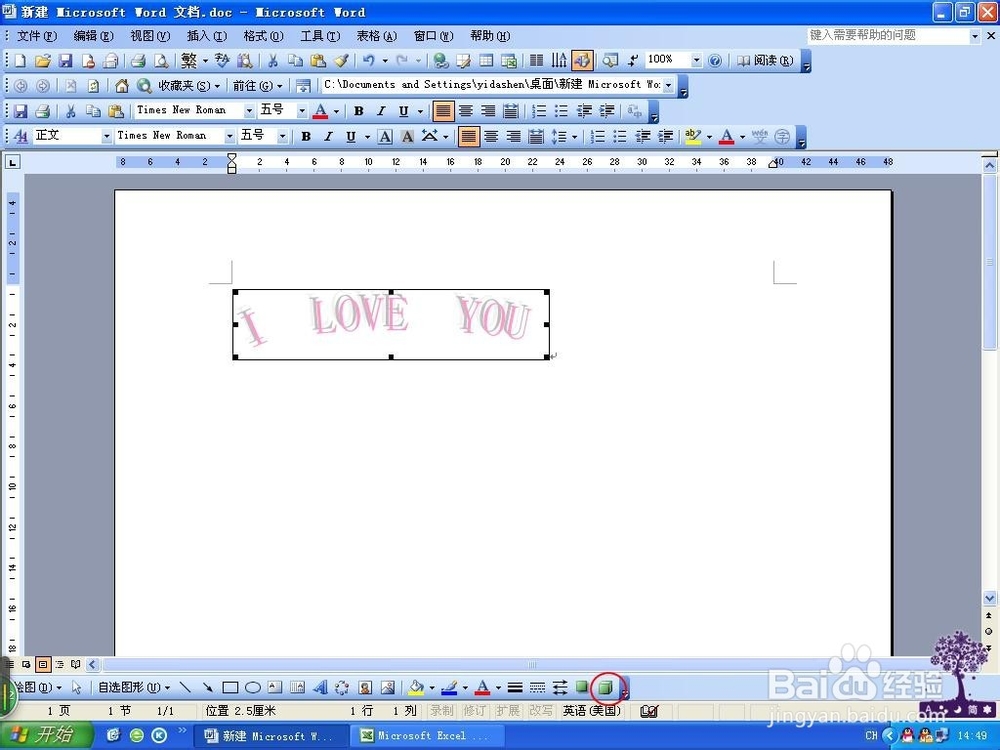Screen dimensions: 1000x750
Task: Toggle Character Shading on the text
Action: click(407, 136)
